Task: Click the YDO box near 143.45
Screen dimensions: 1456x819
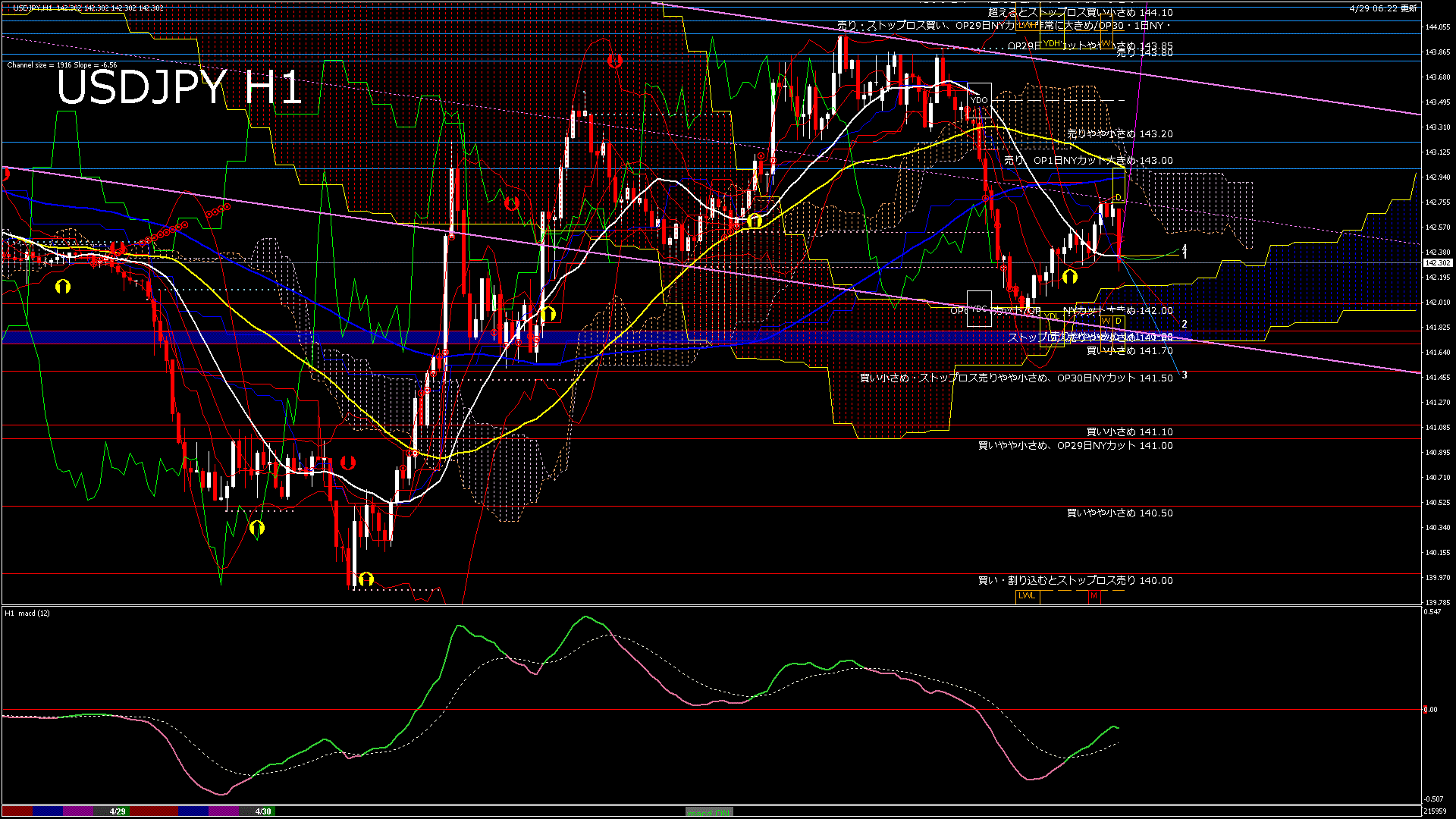Action: [x=979, y=99]
